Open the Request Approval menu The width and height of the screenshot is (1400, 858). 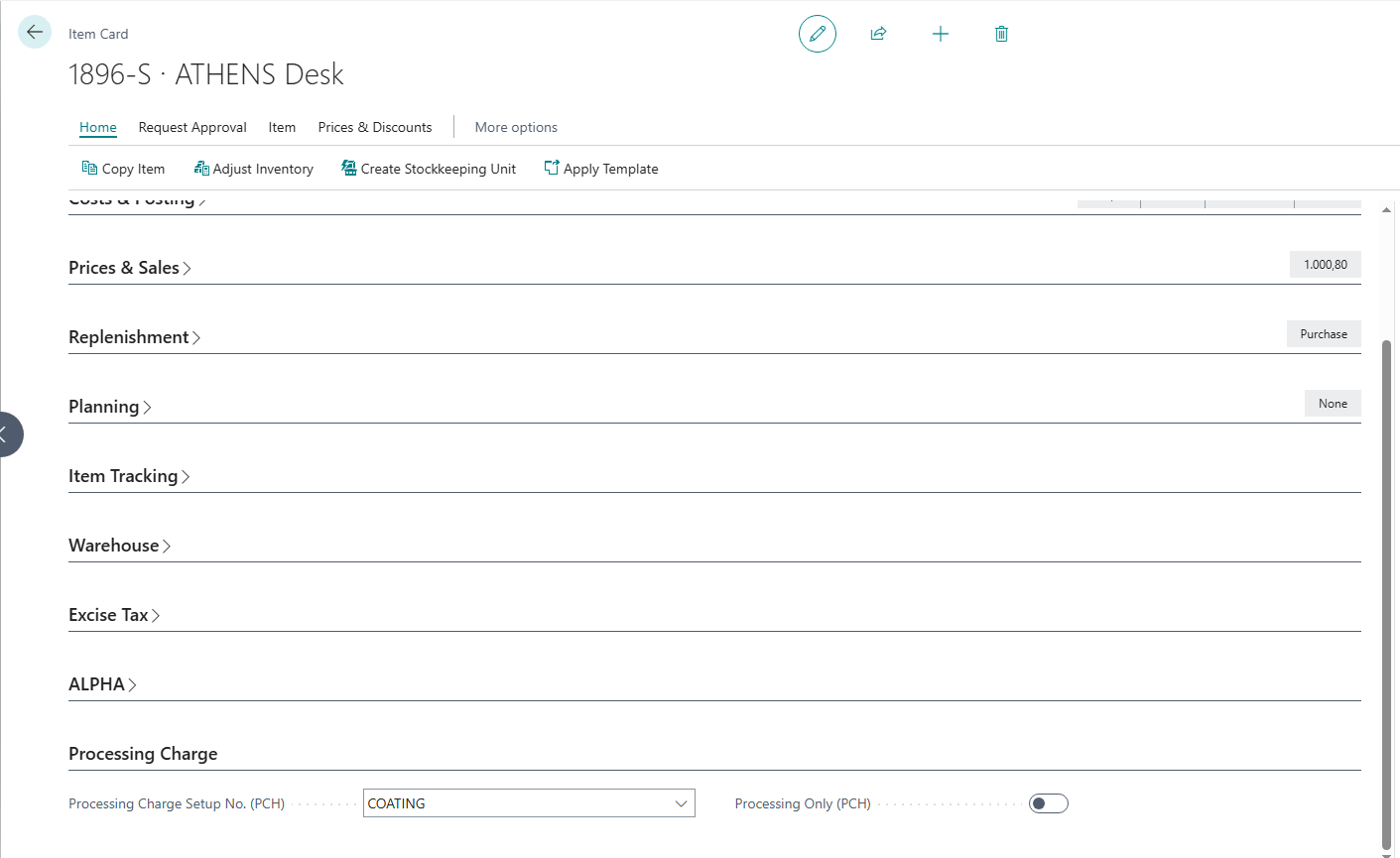click(192, 127)
